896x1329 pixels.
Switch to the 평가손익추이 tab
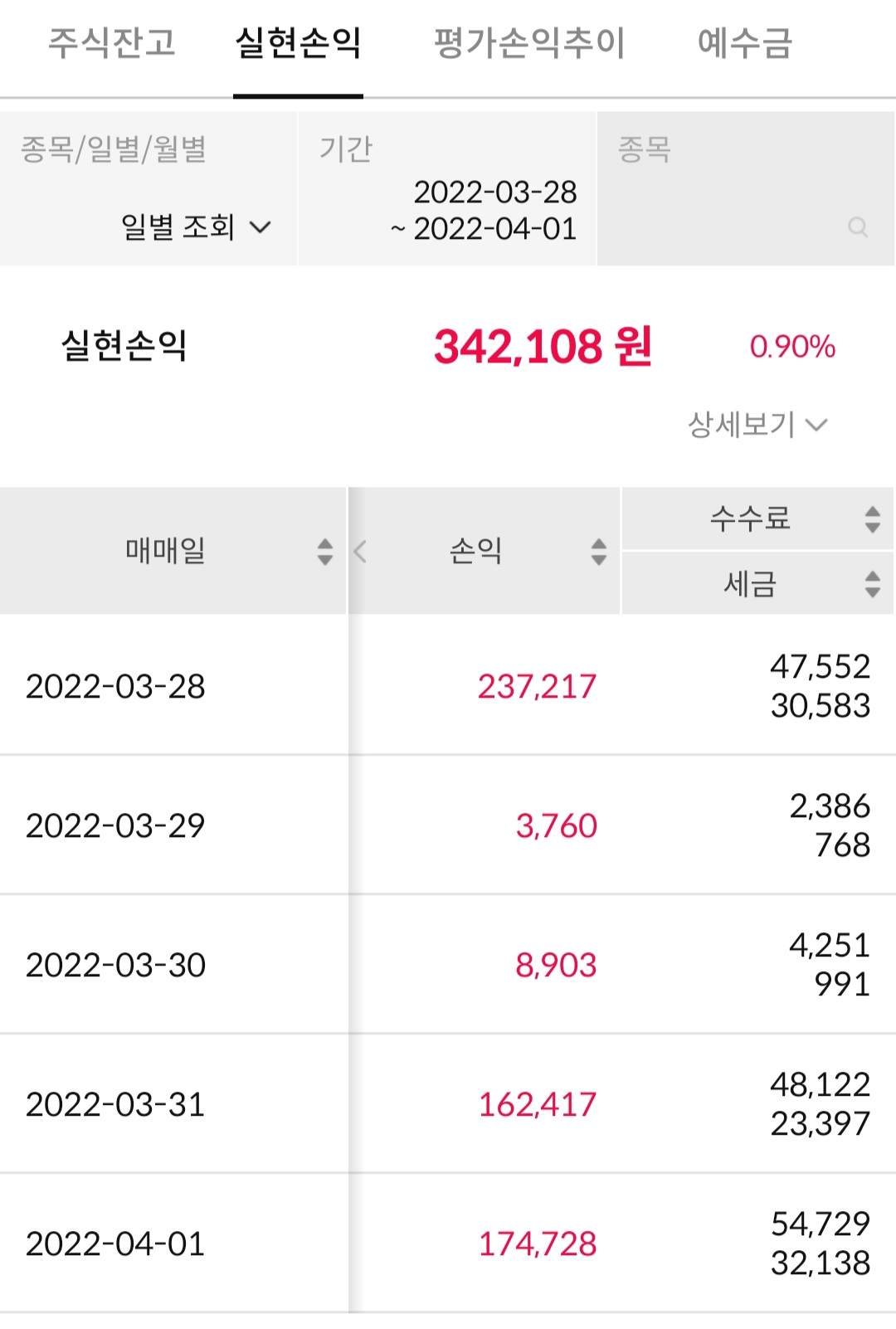pos(529,43)
